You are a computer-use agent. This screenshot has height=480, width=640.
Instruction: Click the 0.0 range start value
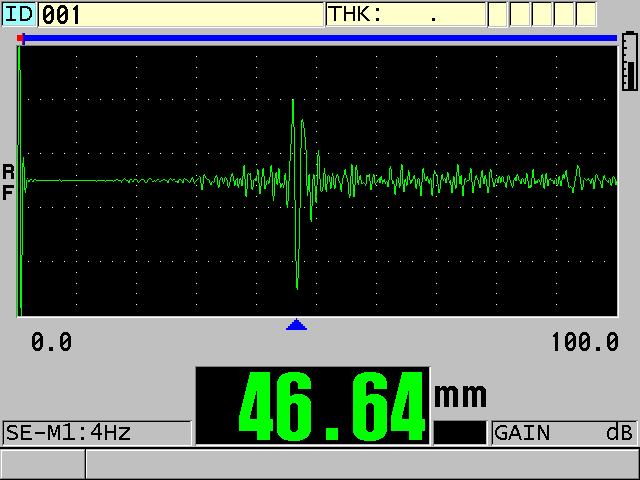(51, 343)
